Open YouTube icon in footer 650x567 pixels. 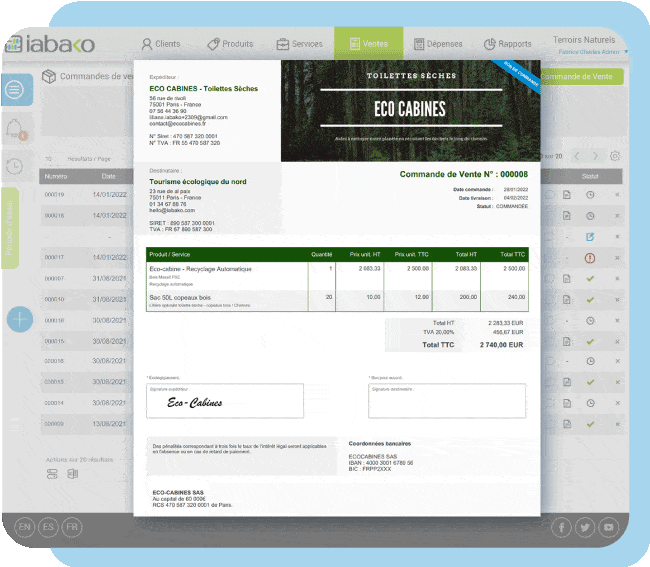point(609,528)
